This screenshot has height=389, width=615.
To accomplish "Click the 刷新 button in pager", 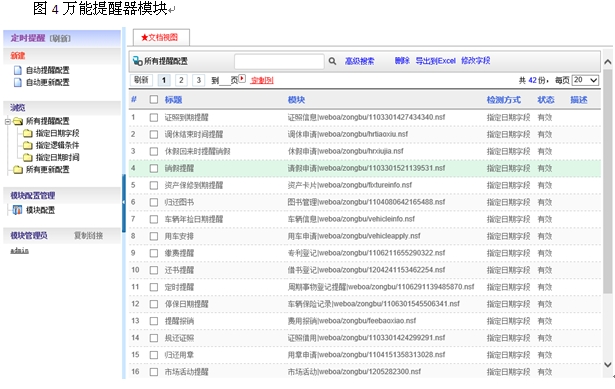I will pyautogui.click(x=141, y=80).
